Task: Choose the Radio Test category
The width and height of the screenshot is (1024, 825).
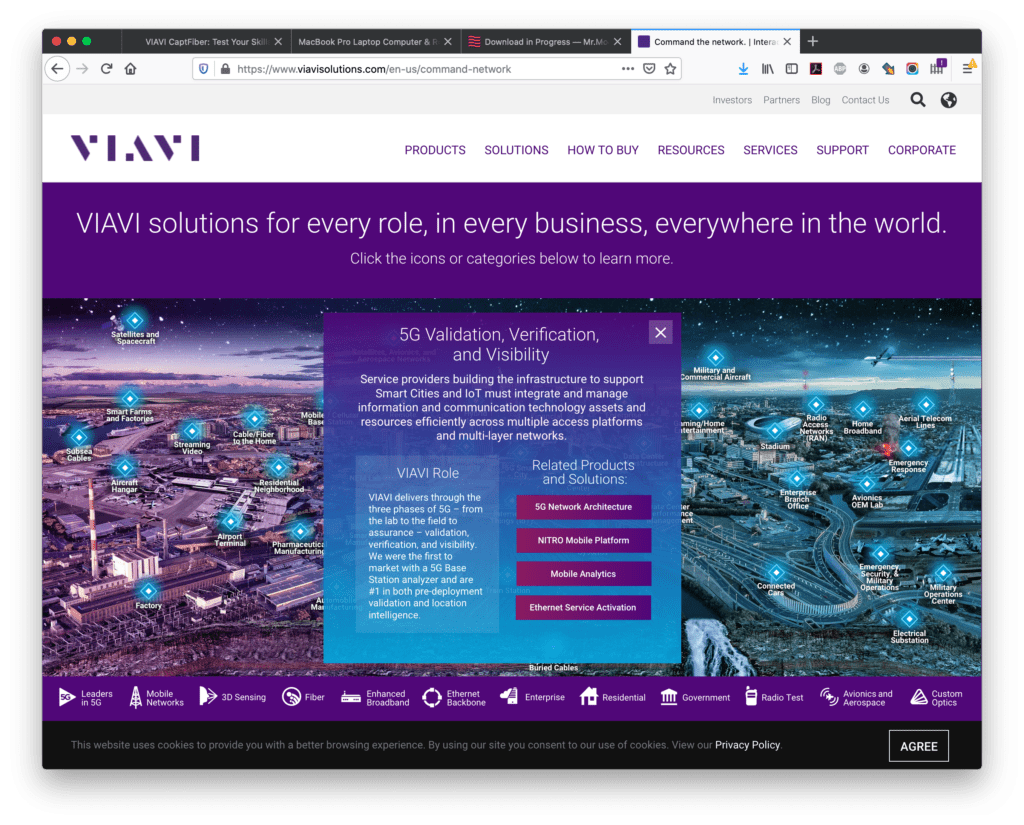Action: (774, 697)
